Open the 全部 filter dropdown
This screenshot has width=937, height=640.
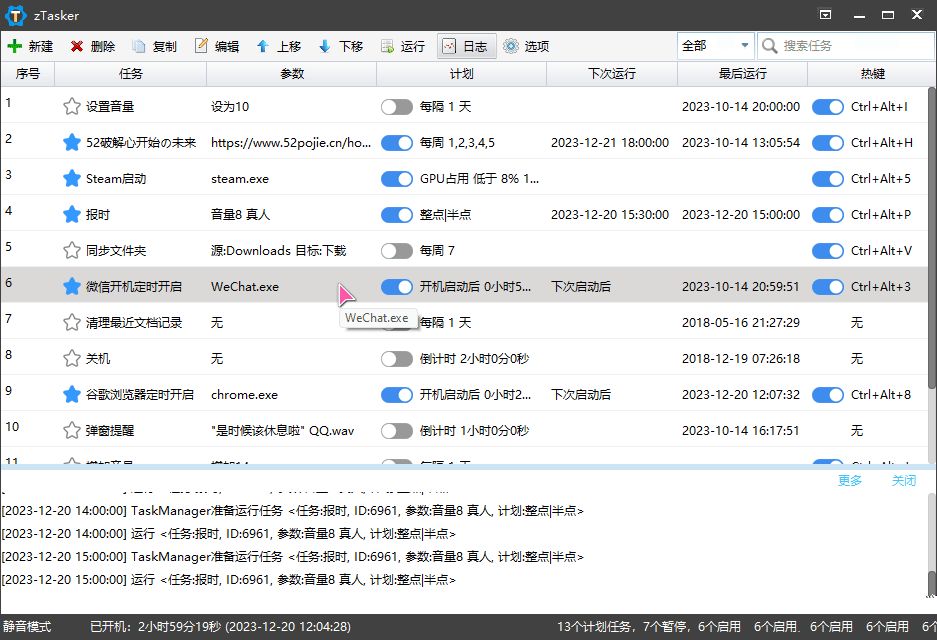click(x=715, y=46)
